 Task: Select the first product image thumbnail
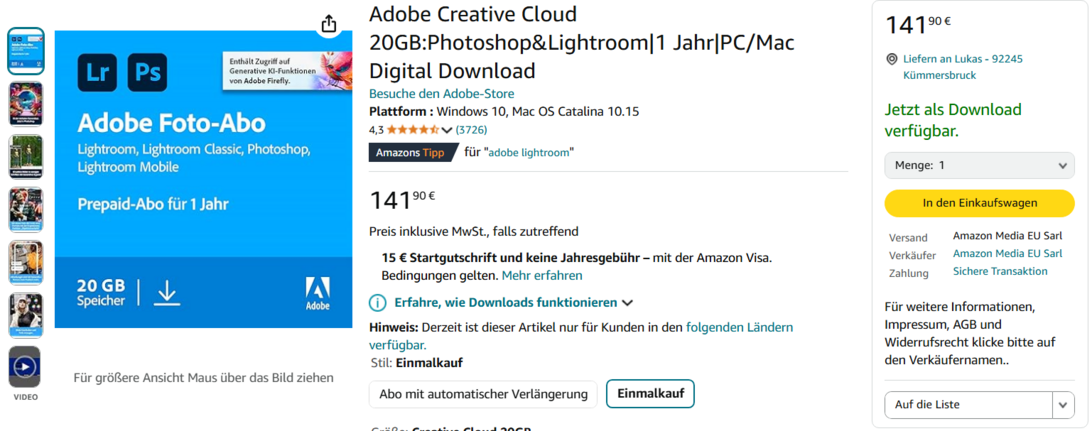point(25,51)
